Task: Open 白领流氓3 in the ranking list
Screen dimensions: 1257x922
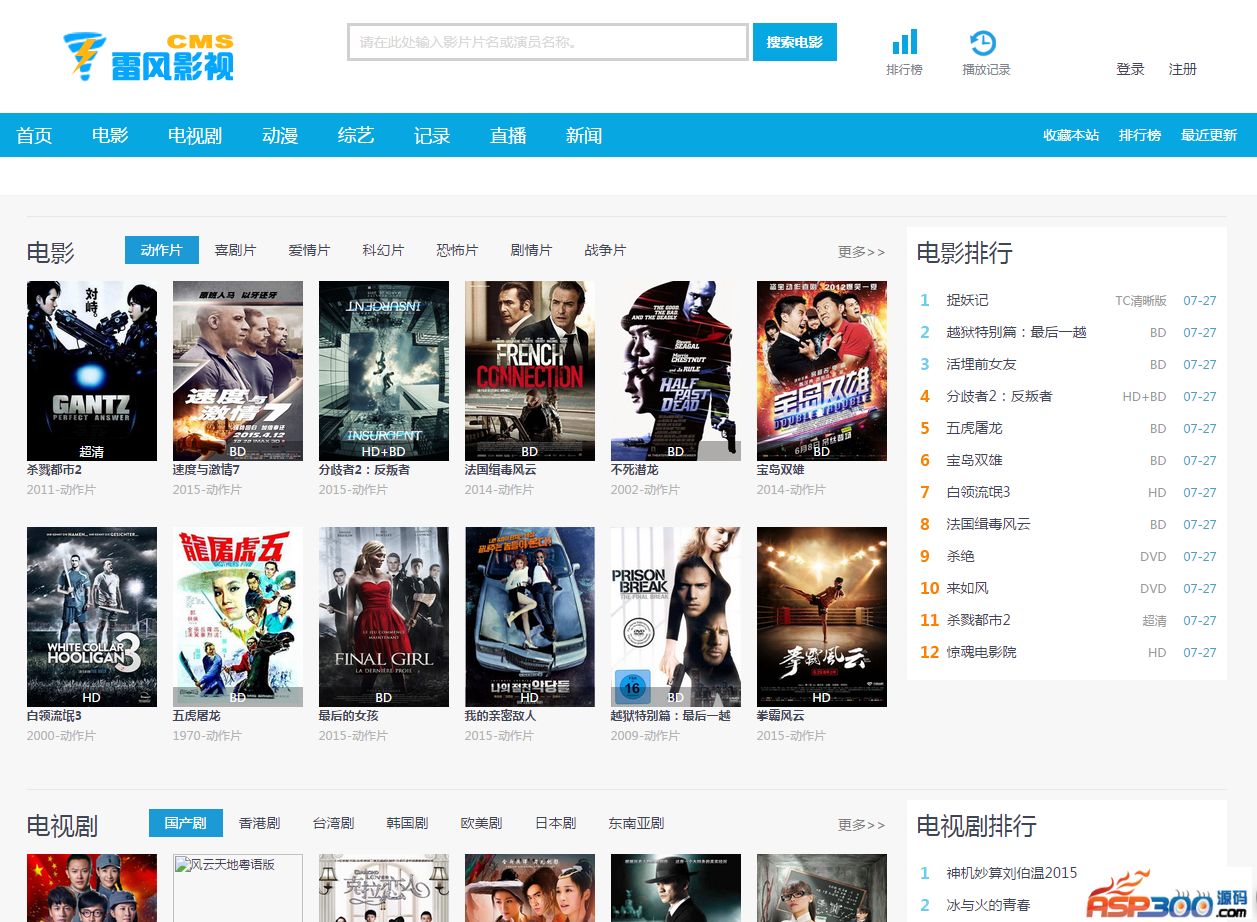Action: click(978, 492)
